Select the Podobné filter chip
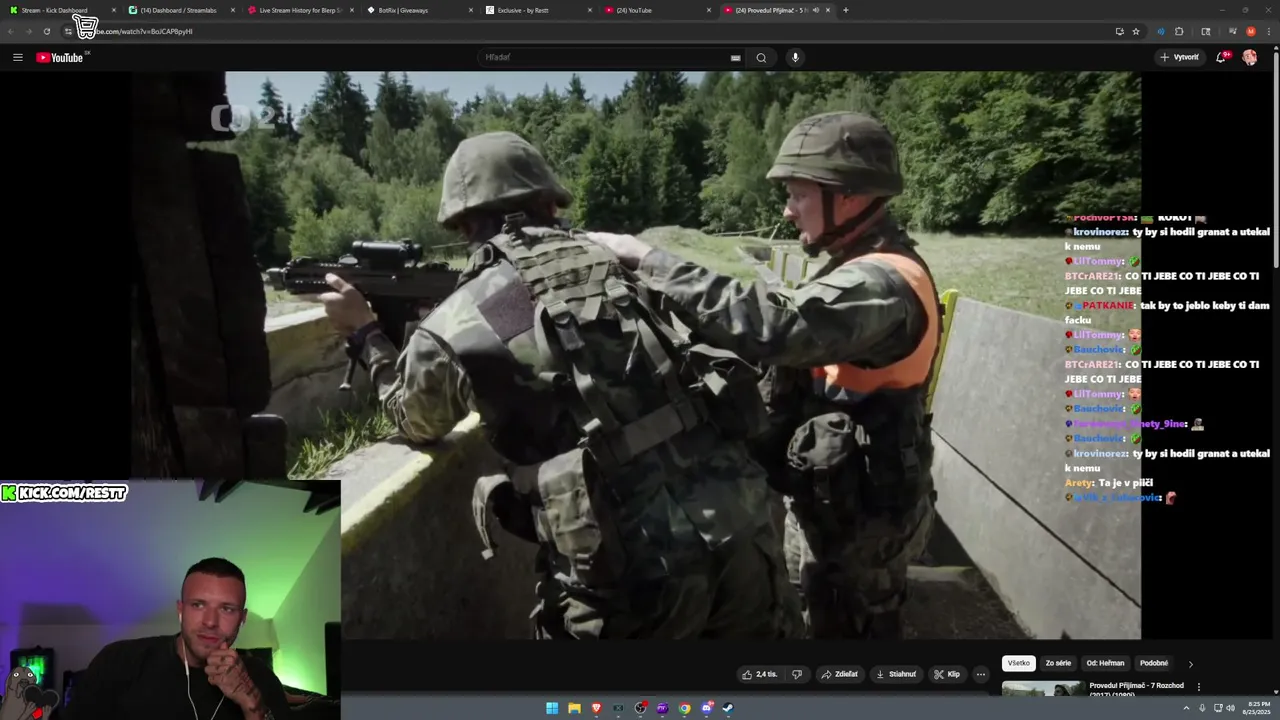Screen dimensions: 1280x720 click(x=1154, y=663)
